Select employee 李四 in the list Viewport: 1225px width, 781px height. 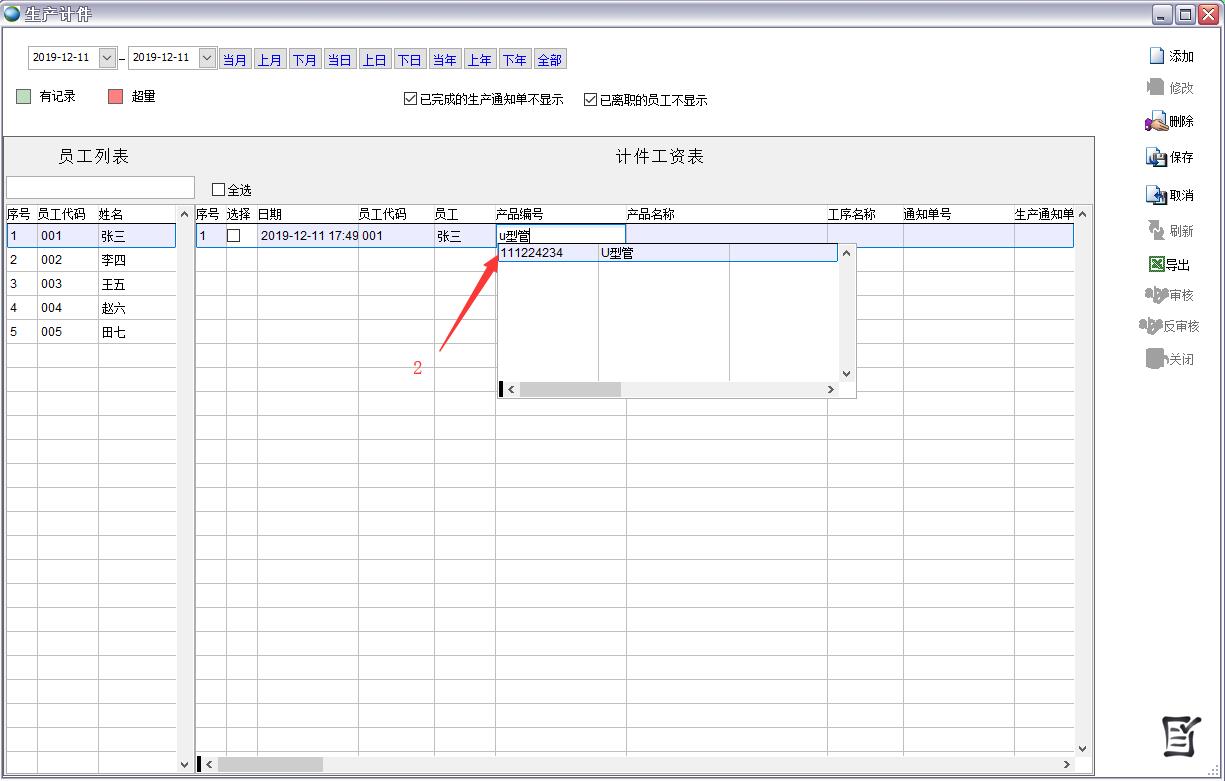112,260
